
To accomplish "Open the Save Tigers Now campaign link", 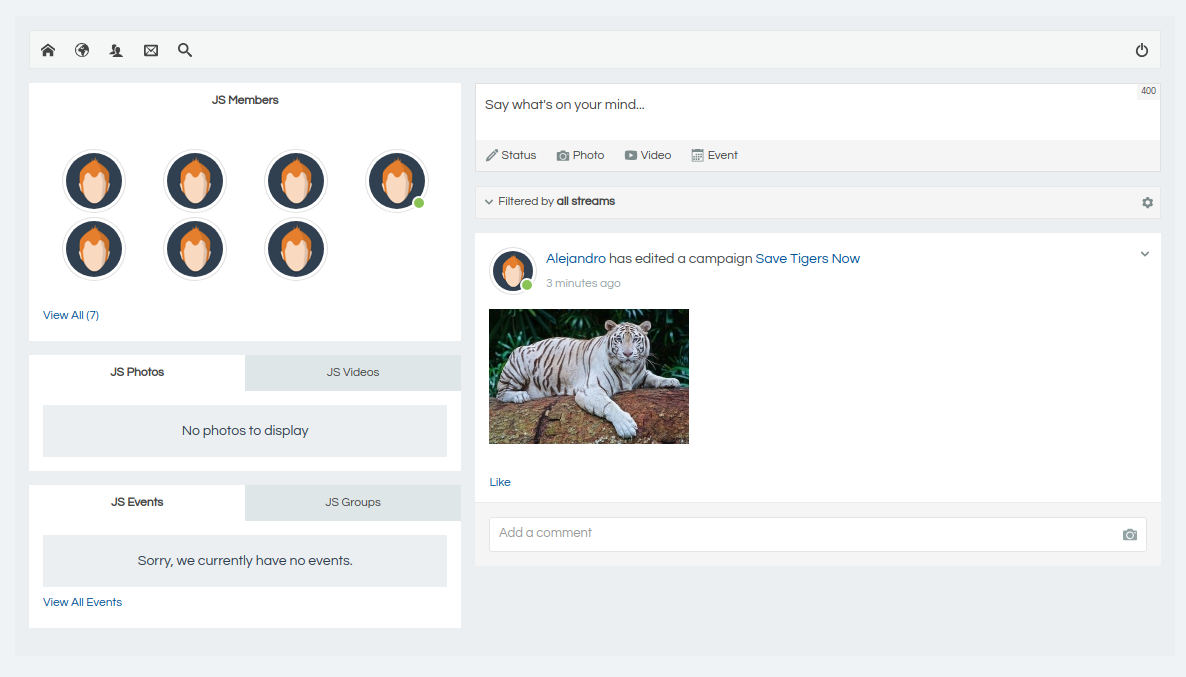I will pos(807,258).
